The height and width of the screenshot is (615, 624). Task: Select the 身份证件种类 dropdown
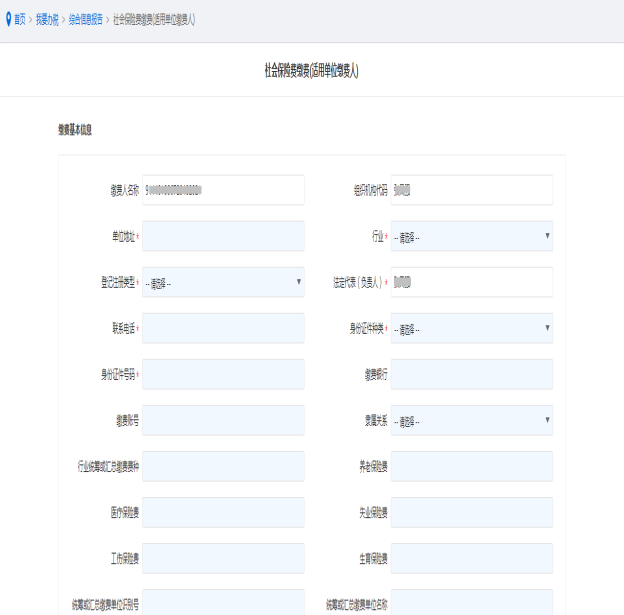[x=471, y=328]
